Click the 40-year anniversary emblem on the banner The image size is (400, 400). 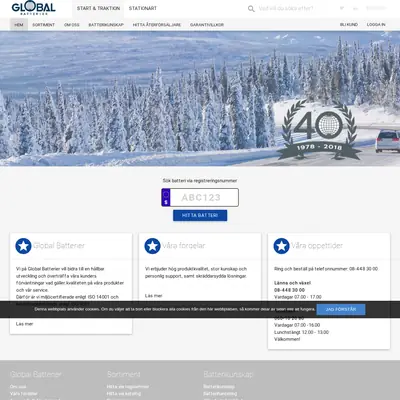319,130
